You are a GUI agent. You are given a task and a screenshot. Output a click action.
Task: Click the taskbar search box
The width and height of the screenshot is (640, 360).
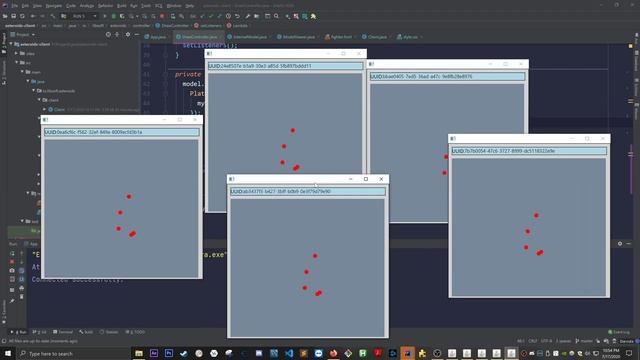click(73, 353)
